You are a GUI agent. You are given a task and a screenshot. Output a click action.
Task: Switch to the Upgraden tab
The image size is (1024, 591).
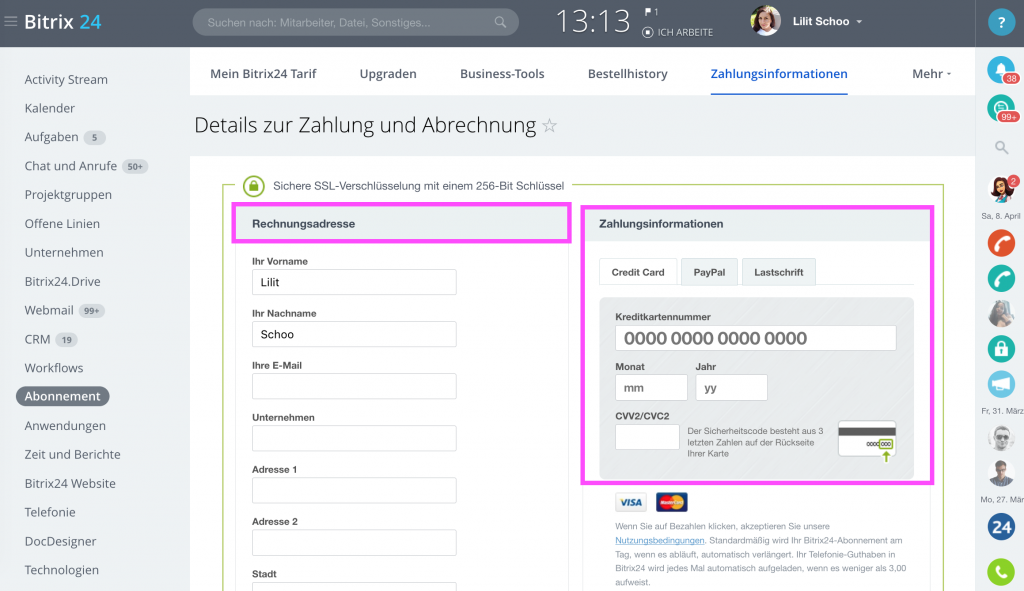click(x=388, y=74)
